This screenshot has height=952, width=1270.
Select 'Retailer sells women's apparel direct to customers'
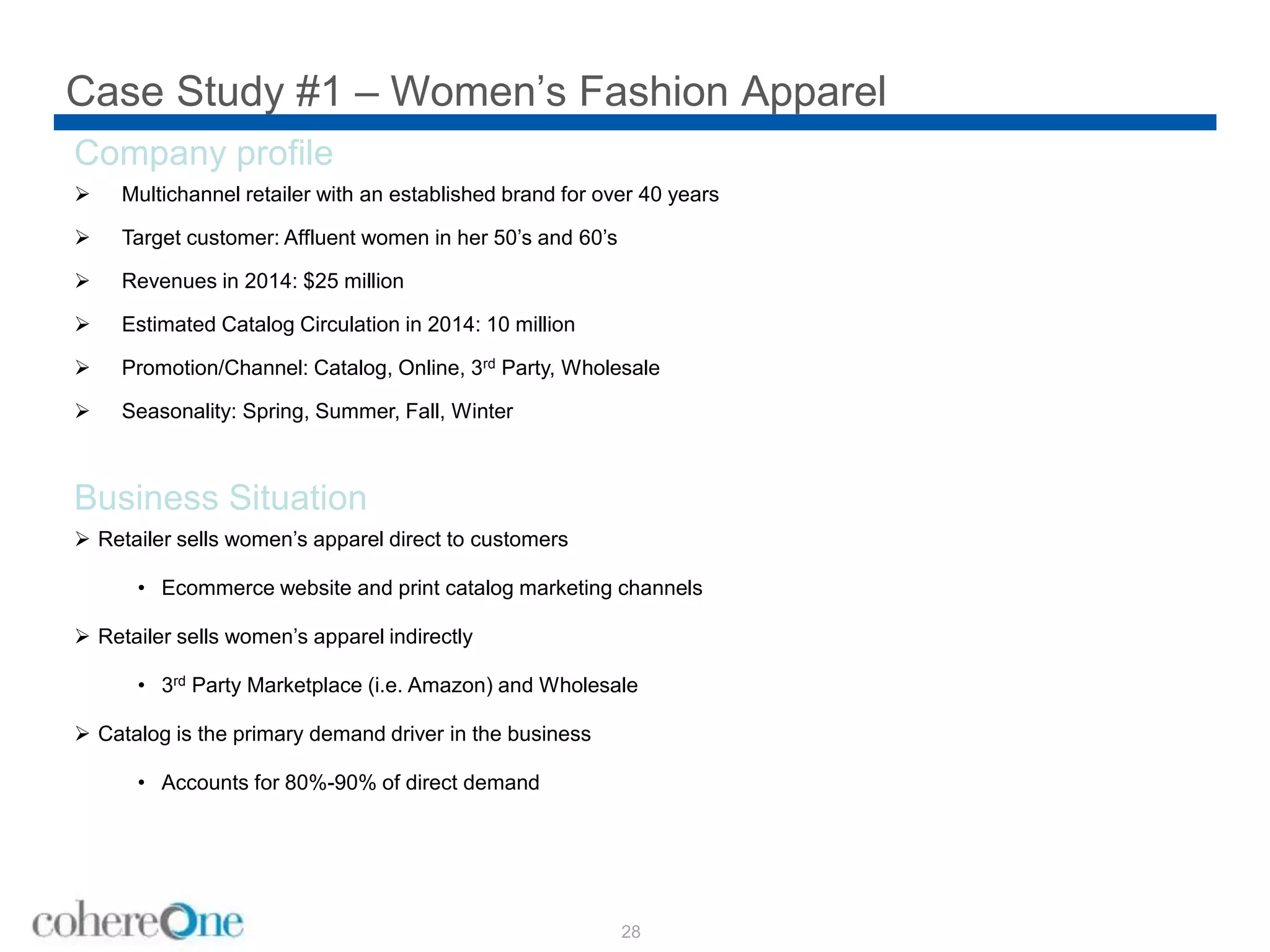coord(332,539)
